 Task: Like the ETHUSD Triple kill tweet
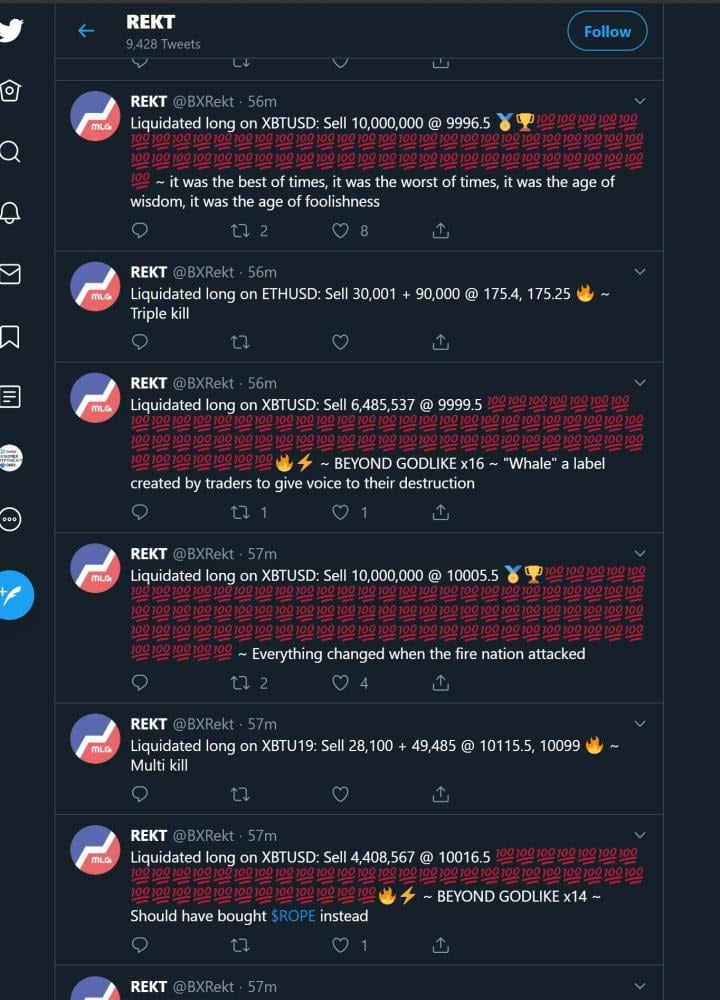tap(341, 342)
